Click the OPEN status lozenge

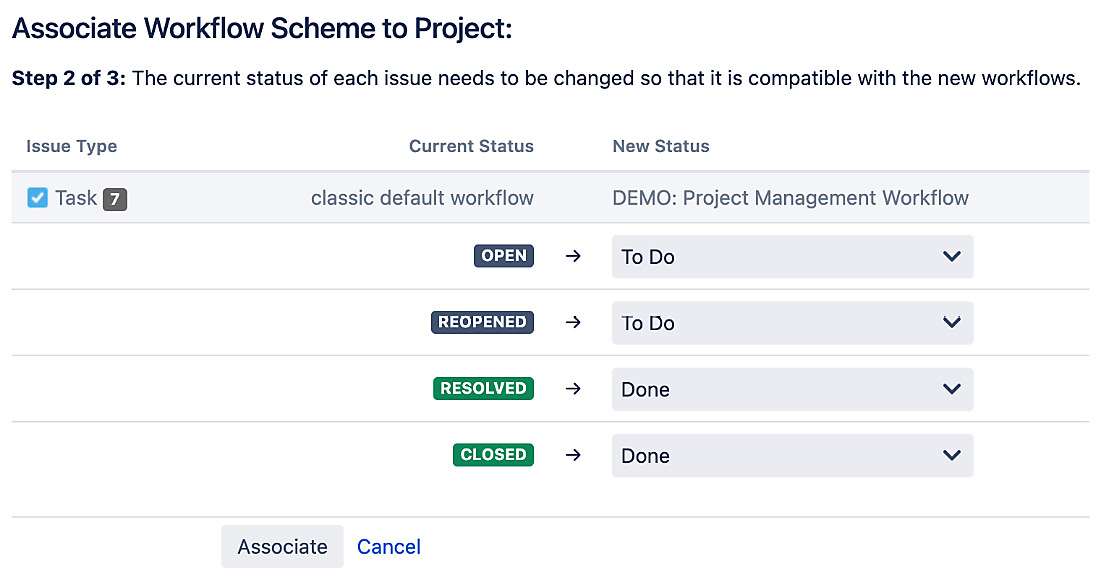[503, 256]
